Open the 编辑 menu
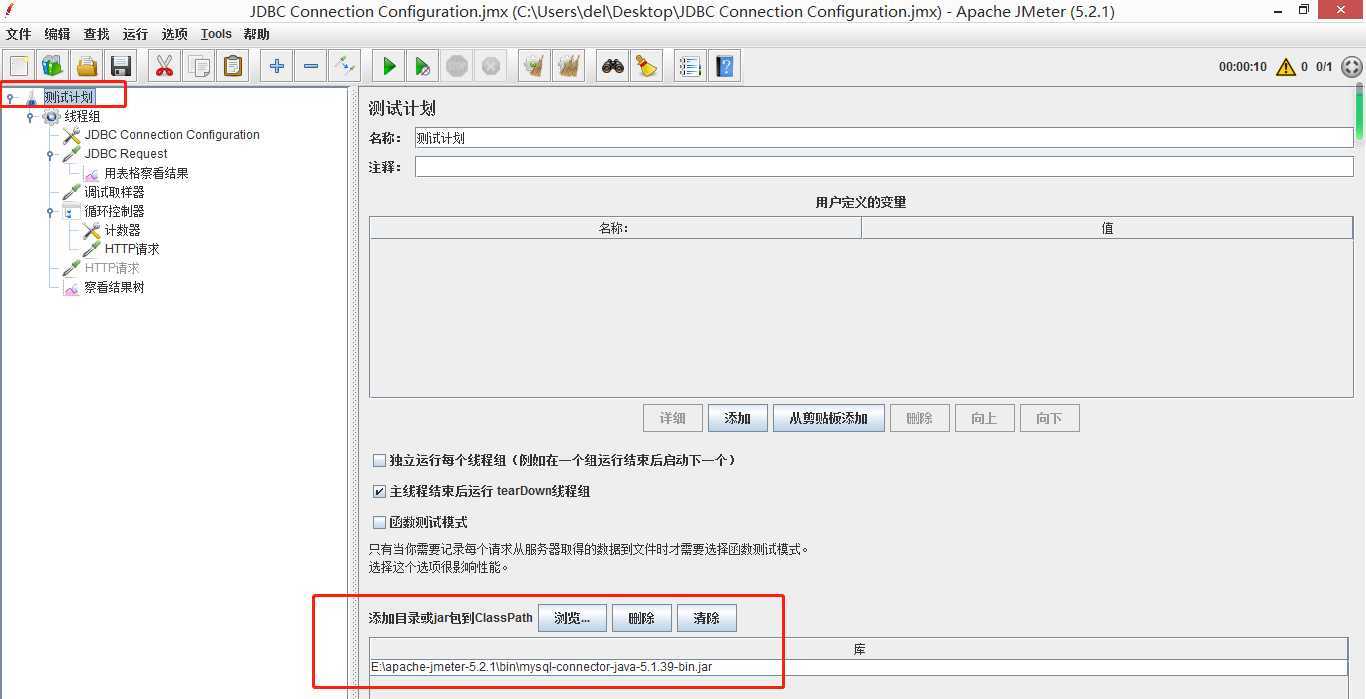This screenshot has height=699, width=1366. click(57, 34)
